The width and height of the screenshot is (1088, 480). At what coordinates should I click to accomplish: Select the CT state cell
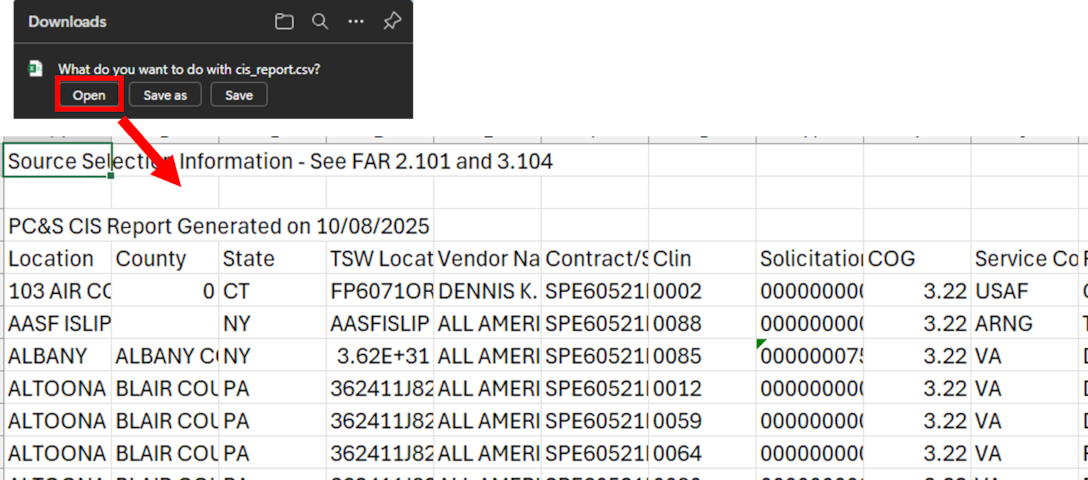(273, 291)
